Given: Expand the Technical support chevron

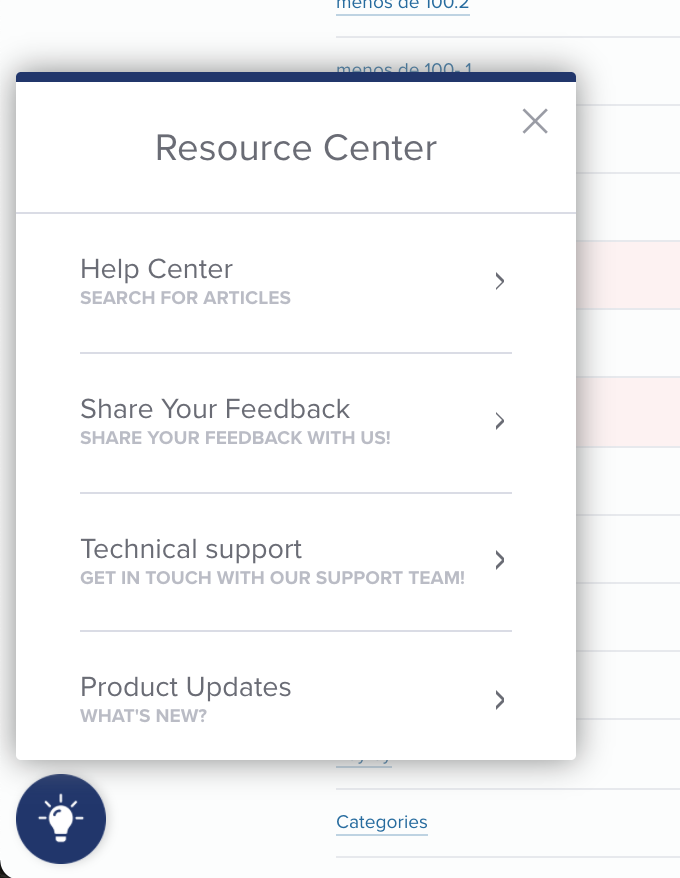Looking at the screenshot, I should coord(500,560).
